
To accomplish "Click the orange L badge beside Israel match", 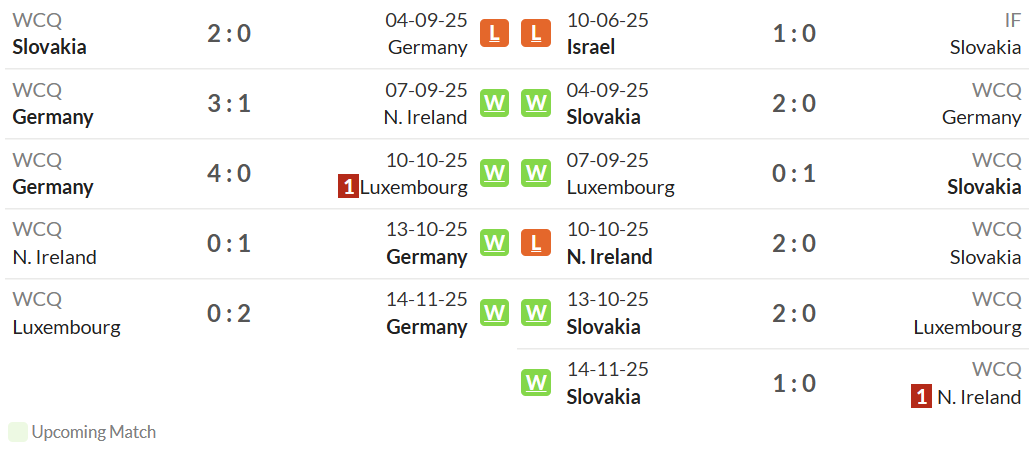I will [536, 33].
